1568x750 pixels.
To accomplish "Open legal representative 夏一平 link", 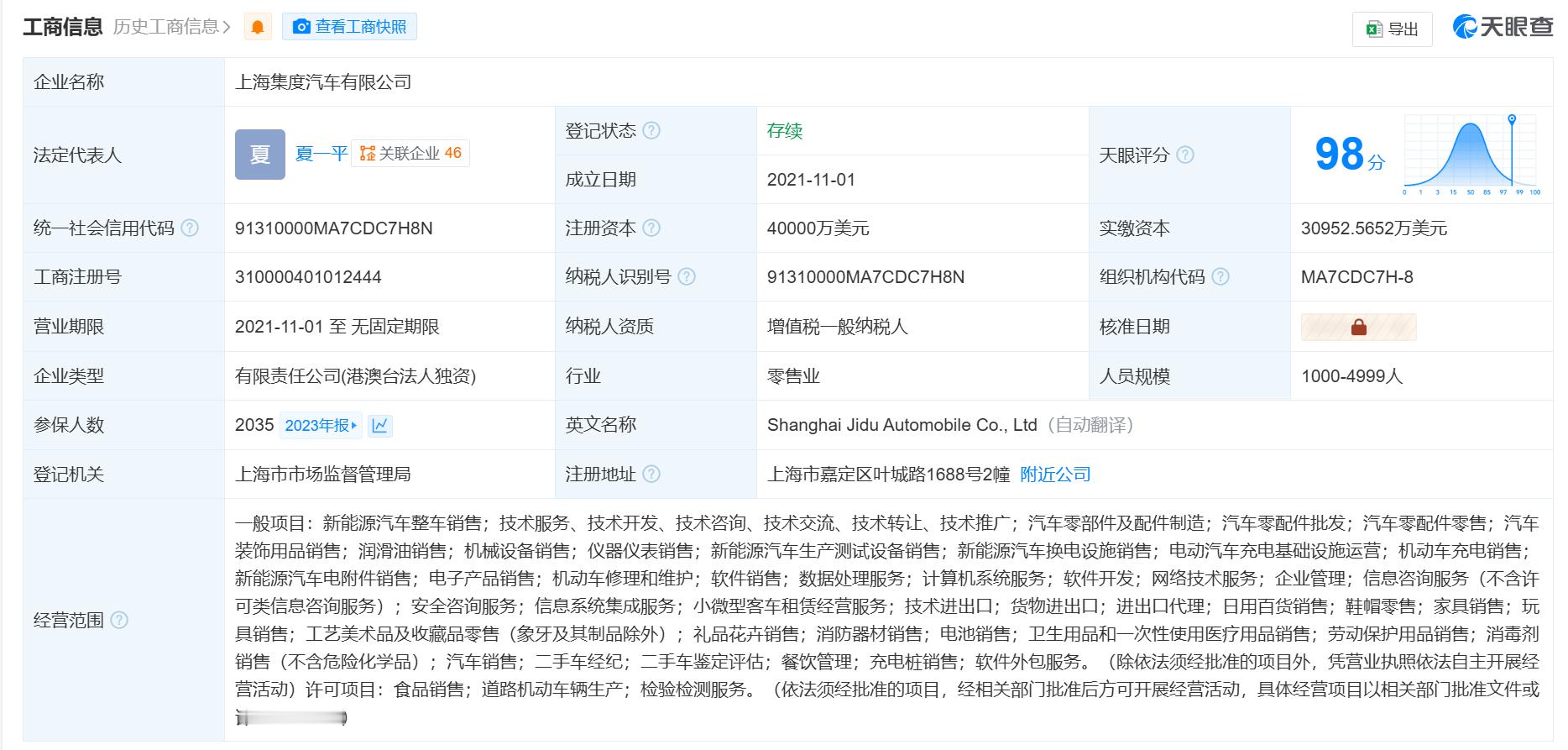I will pyautogui.click(x=321, y=154).
